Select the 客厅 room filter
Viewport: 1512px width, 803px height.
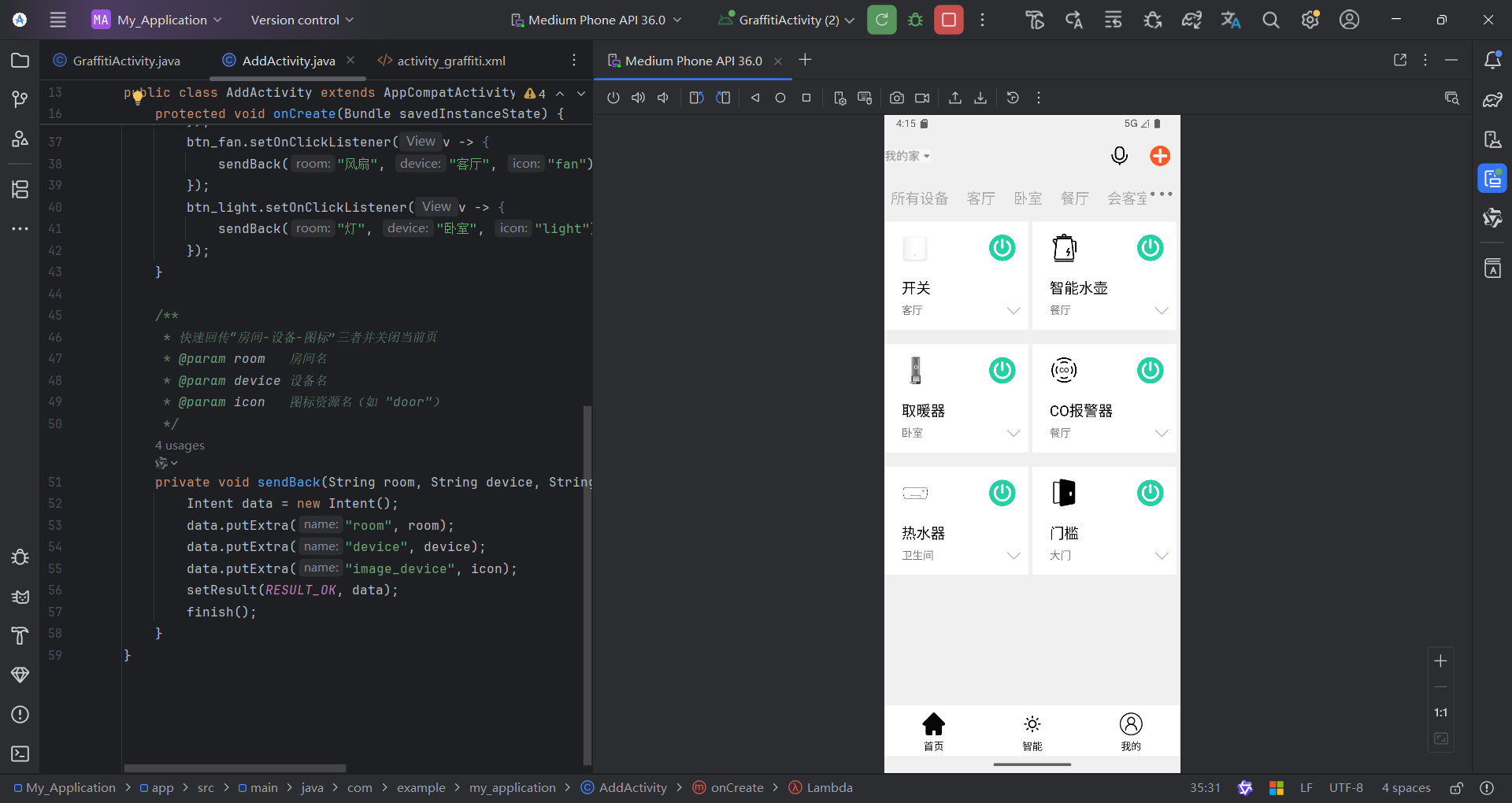coord(980,198)
